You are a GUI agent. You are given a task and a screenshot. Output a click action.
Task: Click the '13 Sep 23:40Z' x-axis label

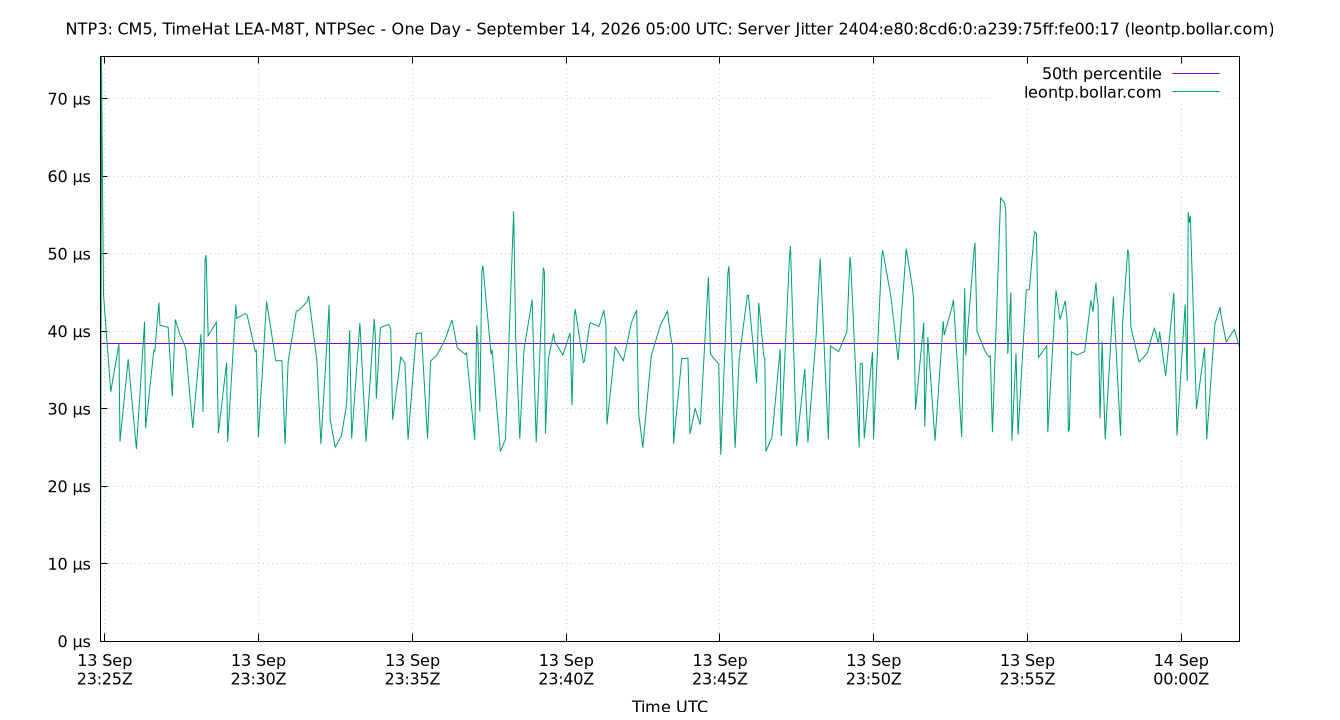pos(566,669)
